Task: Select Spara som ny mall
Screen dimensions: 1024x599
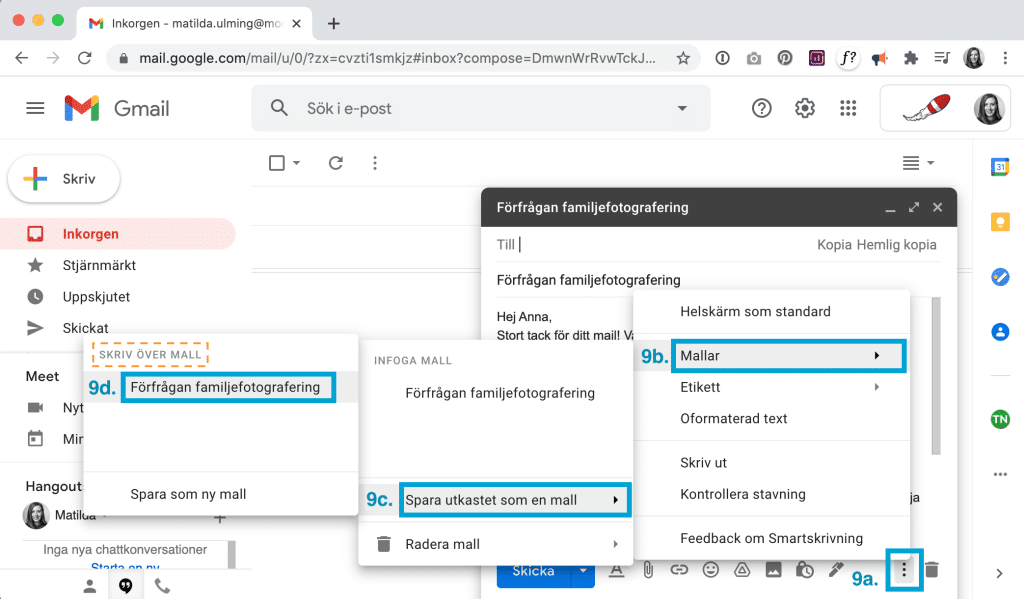Action: (188, 494)
